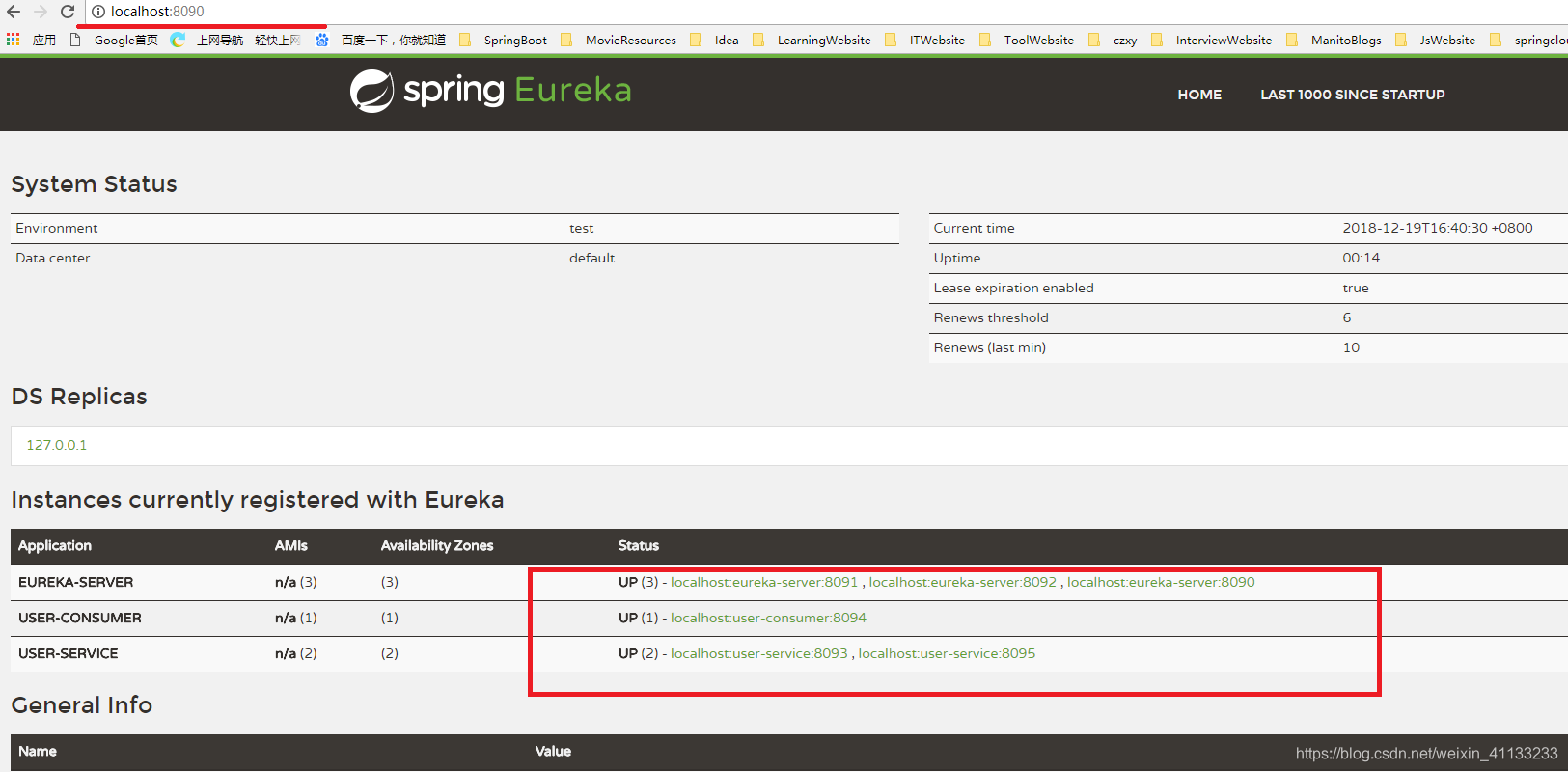Open localhost:user-service:8093 instance link
1568x772 pixels.
(758, 653)
